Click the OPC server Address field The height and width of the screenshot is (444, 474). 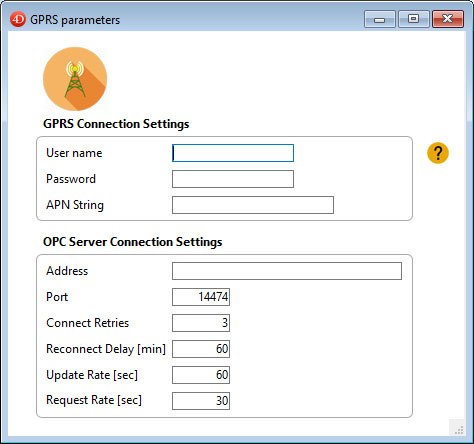[287, 271]
